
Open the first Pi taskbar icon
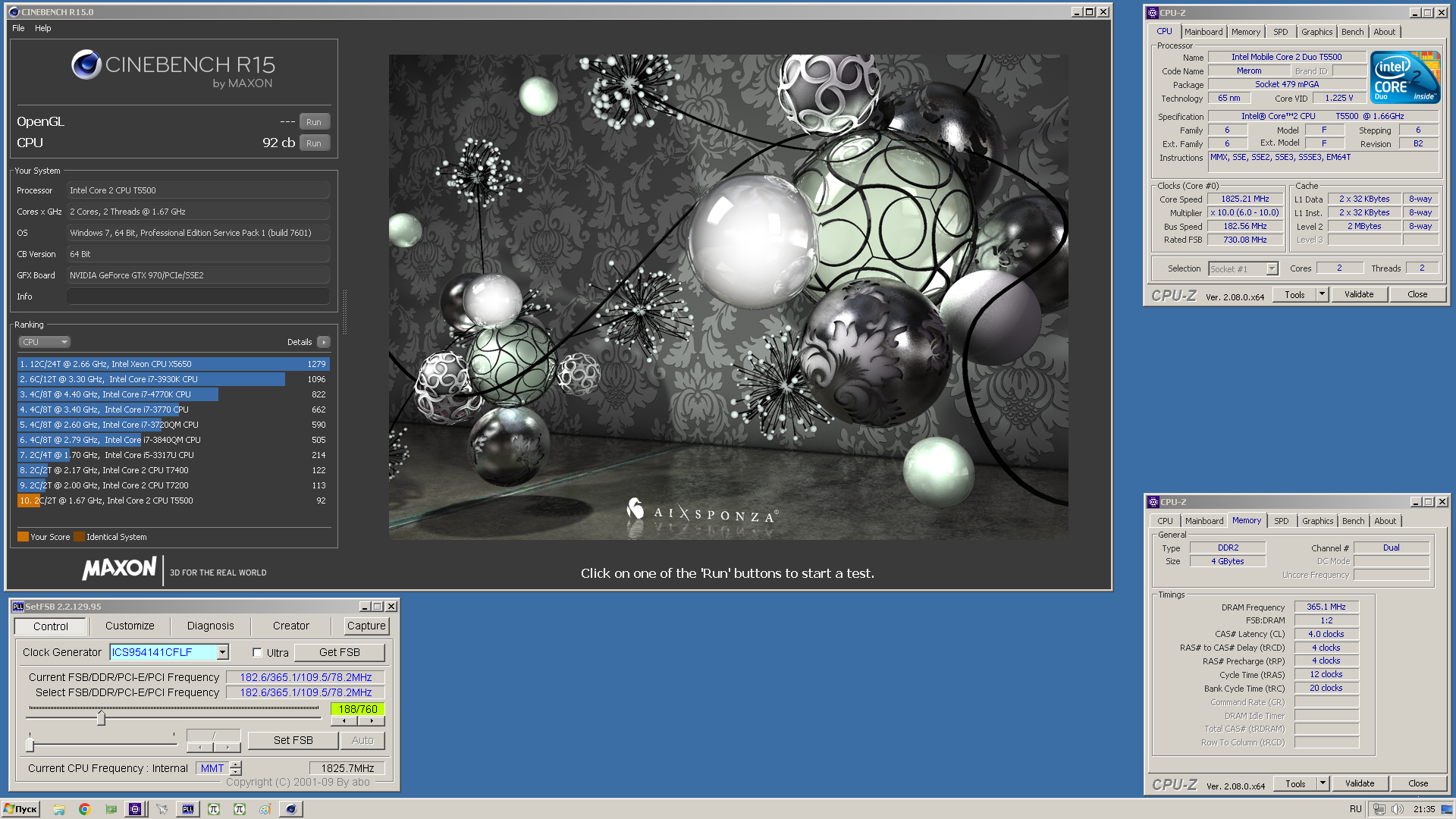[x=214, y=809]
